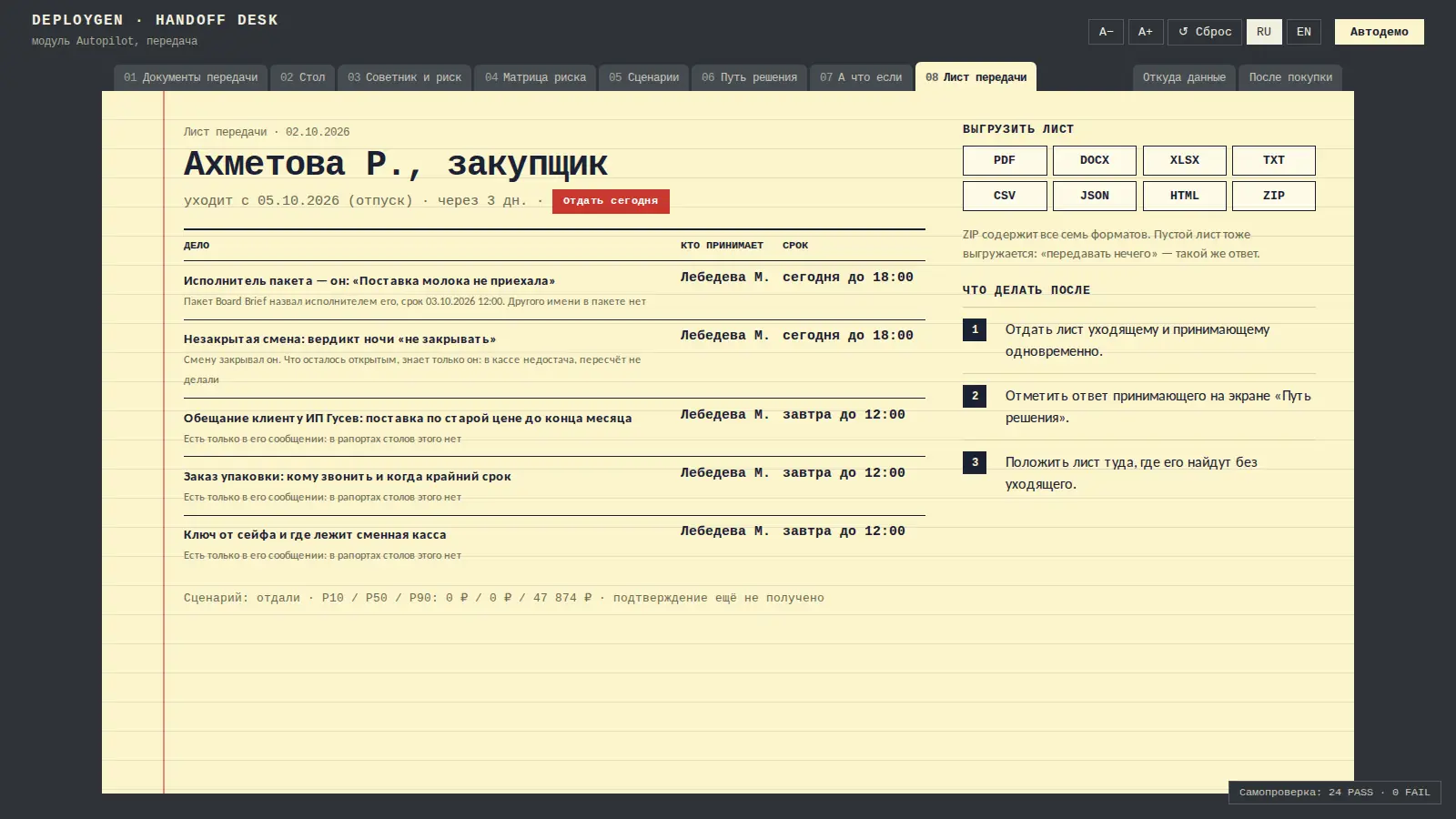
Task: Click the heading 'Ахметова Р., закупщик'
Action: pos(396,164)
